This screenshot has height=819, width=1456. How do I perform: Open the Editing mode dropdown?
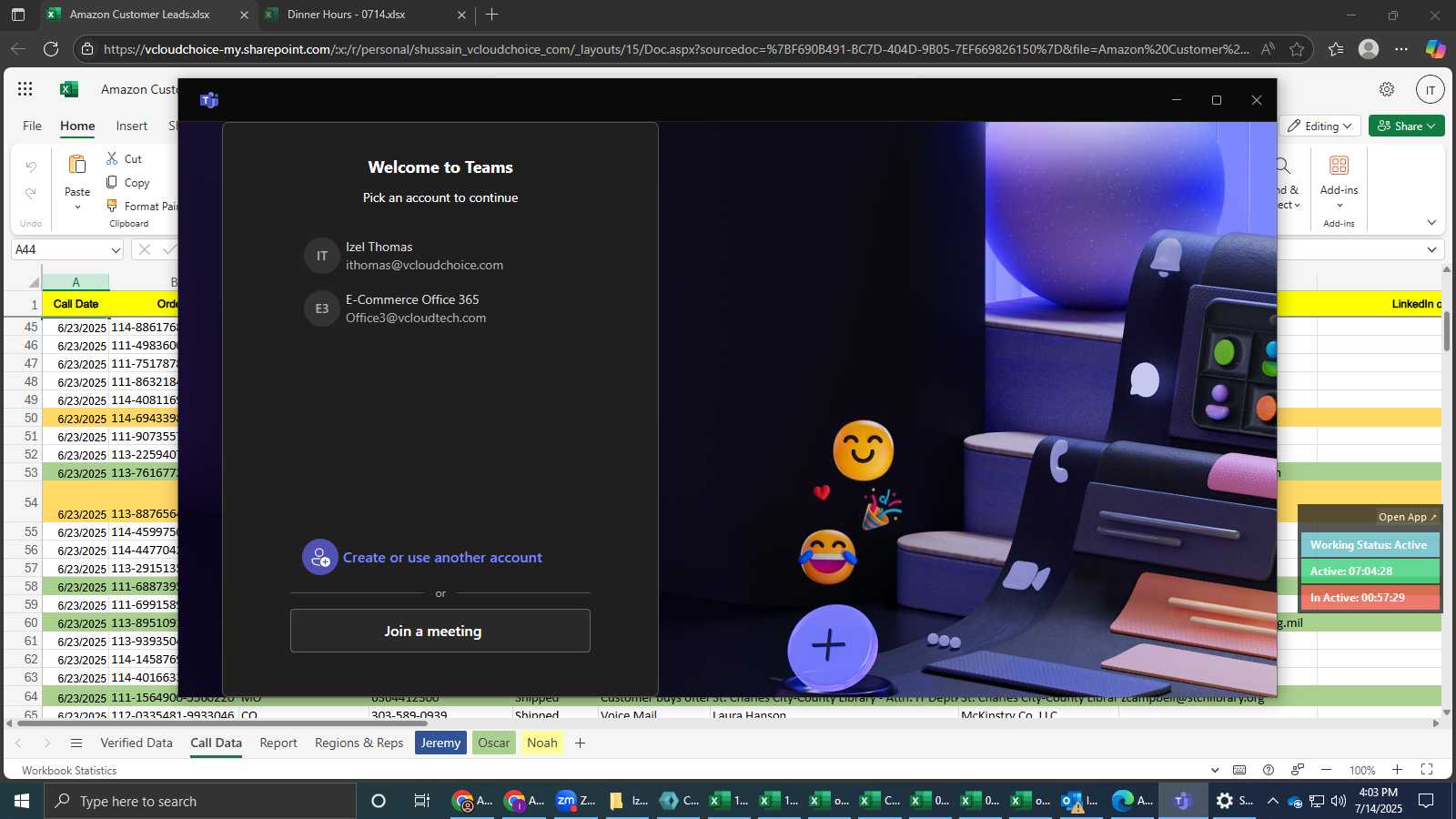(1321, 126)
